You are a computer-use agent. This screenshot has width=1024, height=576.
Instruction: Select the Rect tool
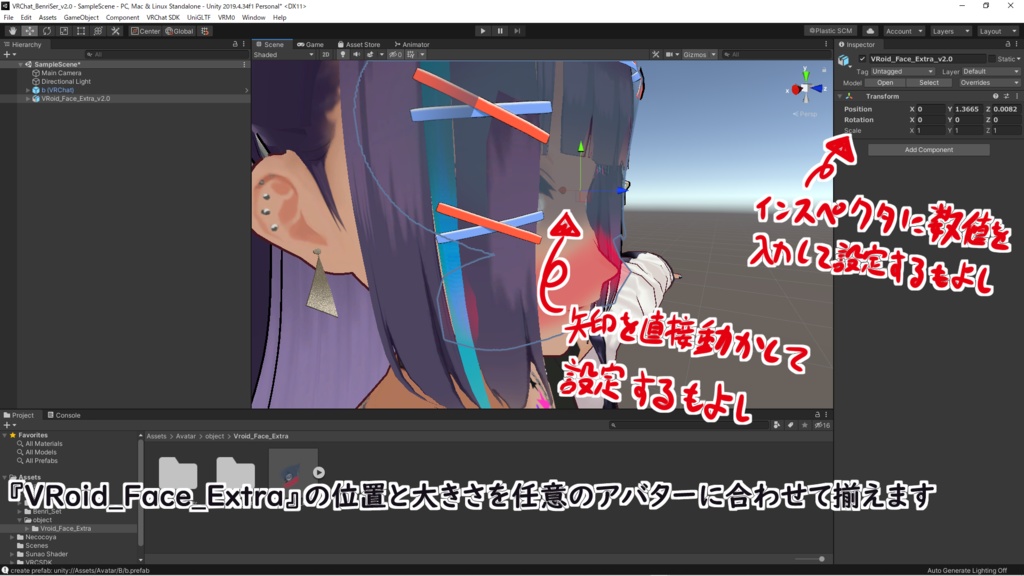click(x=81, y=31)
